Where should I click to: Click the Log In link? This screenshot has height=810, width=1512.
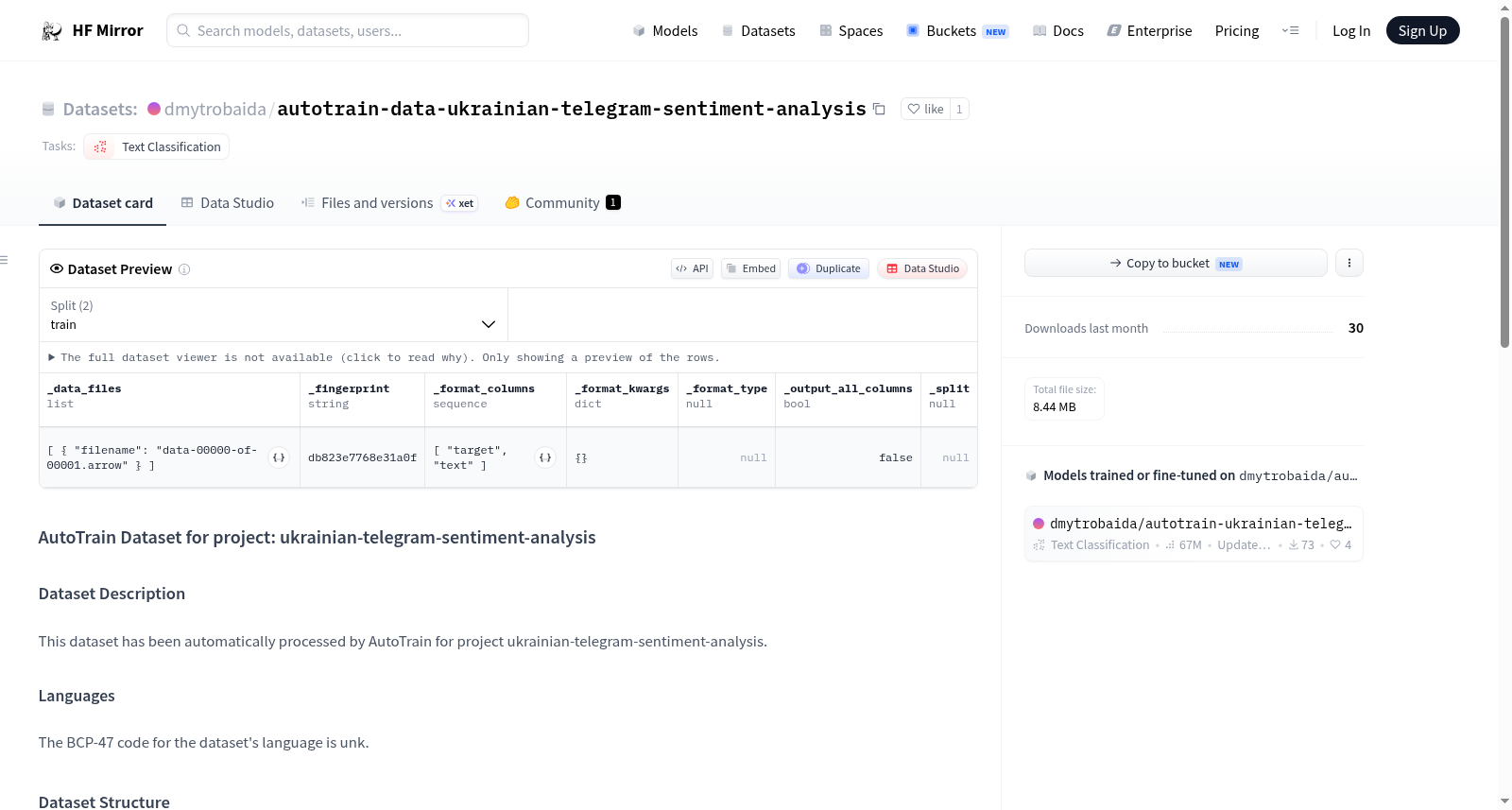coord(1351,31)
